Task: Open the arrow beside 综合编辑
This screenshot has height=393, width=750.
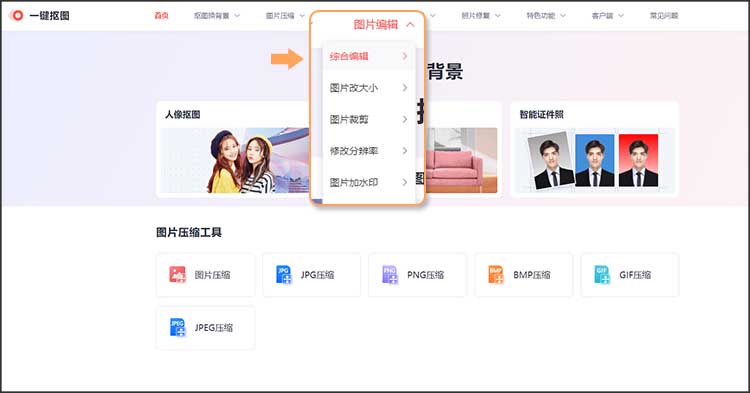Action: point(405,56)
